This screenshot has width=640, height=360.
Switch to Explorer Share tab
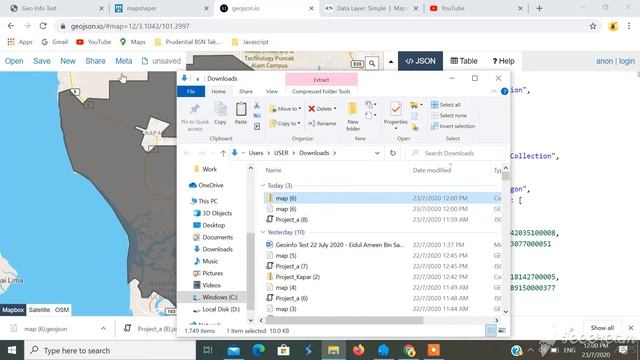pos(246,91)
